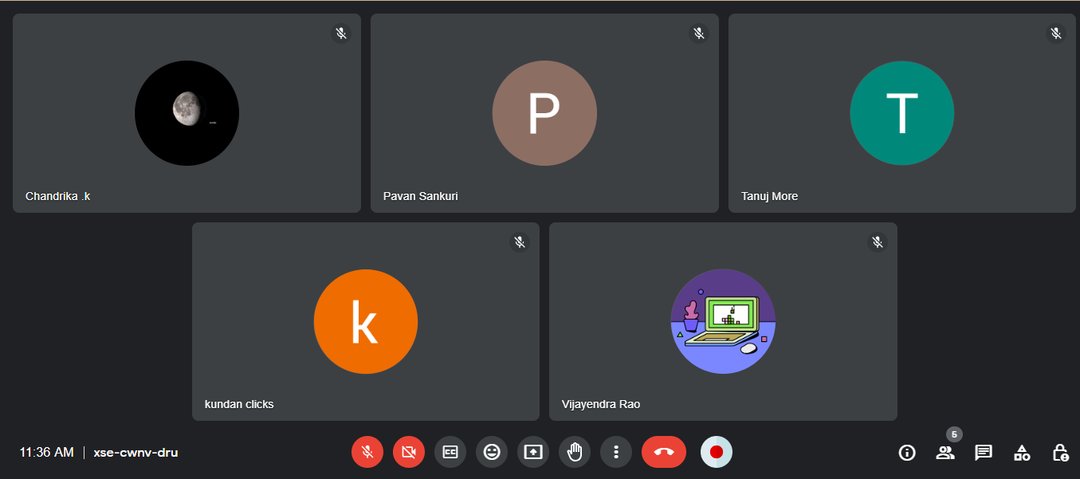Click the muted mic icon on Pavan Sankuri tile
1080x479 pixels.
[698, 33]
